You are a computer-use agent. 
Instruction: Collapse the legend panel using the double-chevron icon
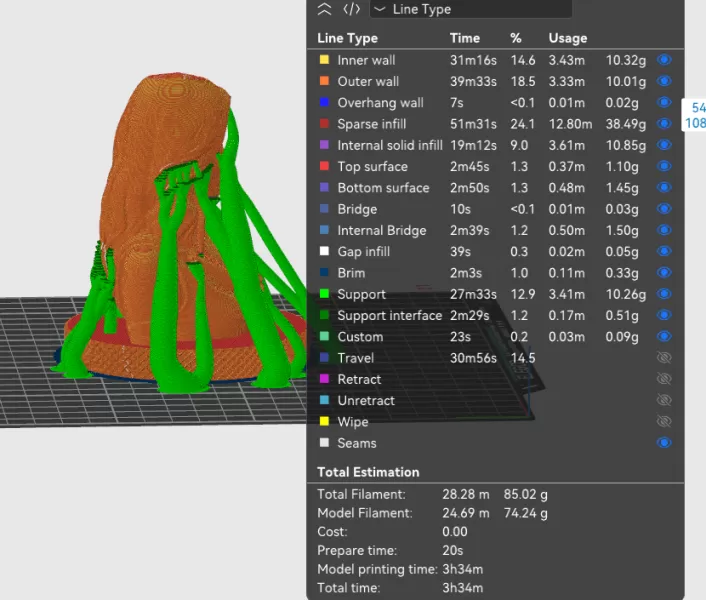click(x=323, y=9)
